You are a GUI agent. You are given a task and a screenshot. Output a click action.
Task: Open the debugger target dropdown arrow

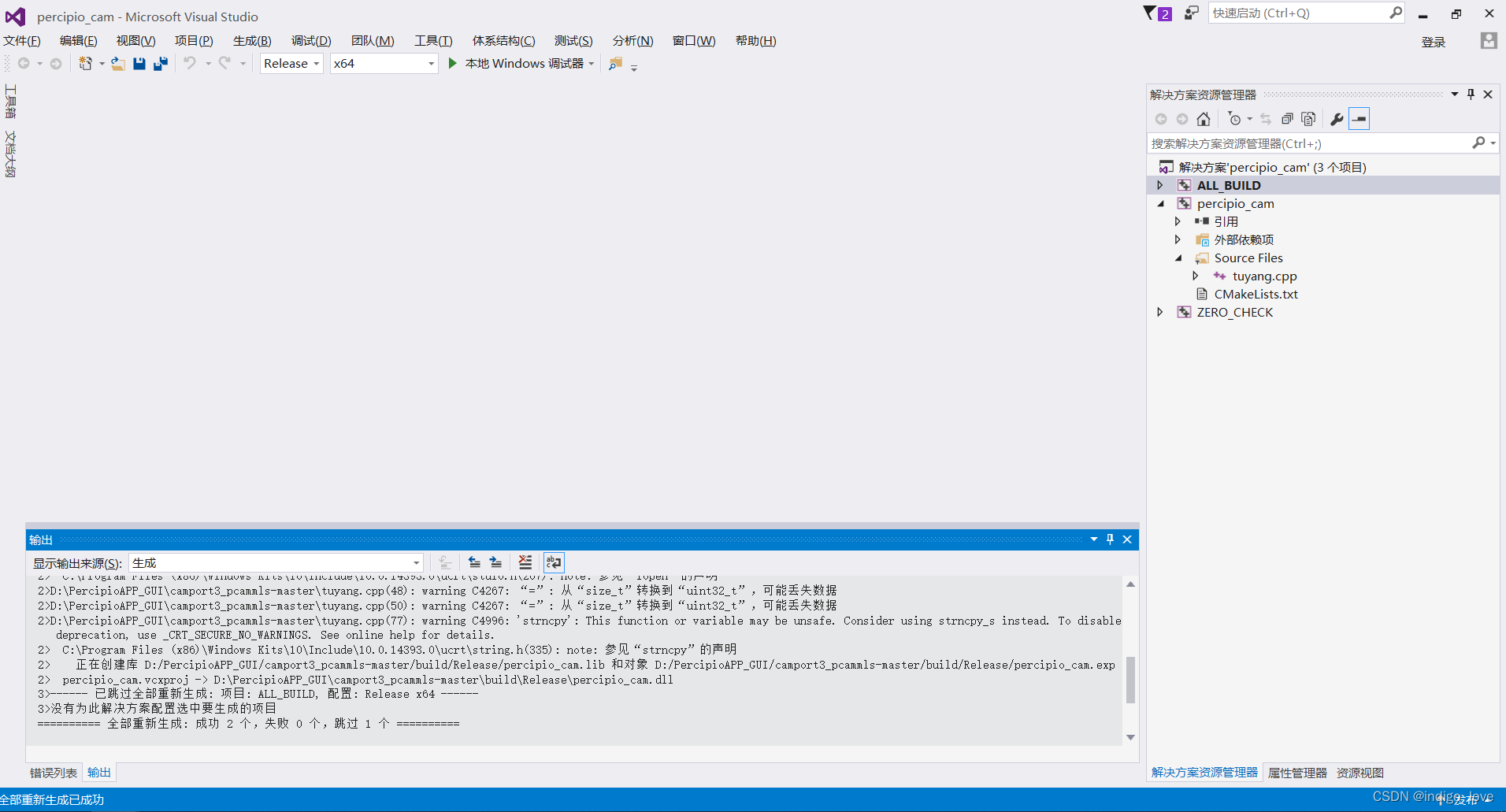click(592, 64)
